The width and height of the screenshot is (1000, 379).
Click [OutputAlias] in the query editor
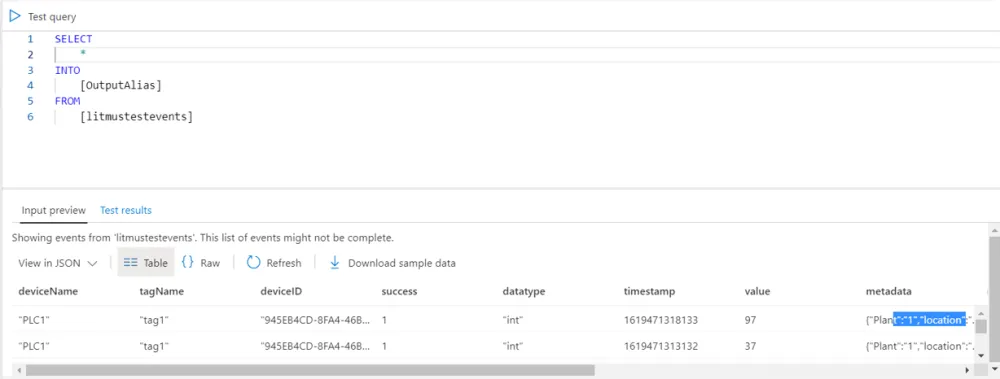[121, 85]
